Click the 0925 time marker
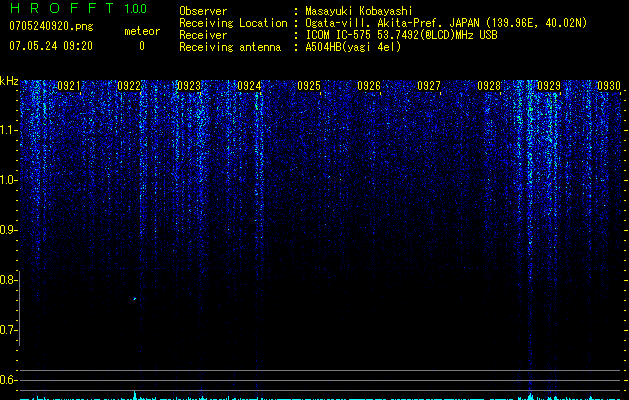Image resolution: width=629 pixels, height=400 pixels. (x=309, y=86)
